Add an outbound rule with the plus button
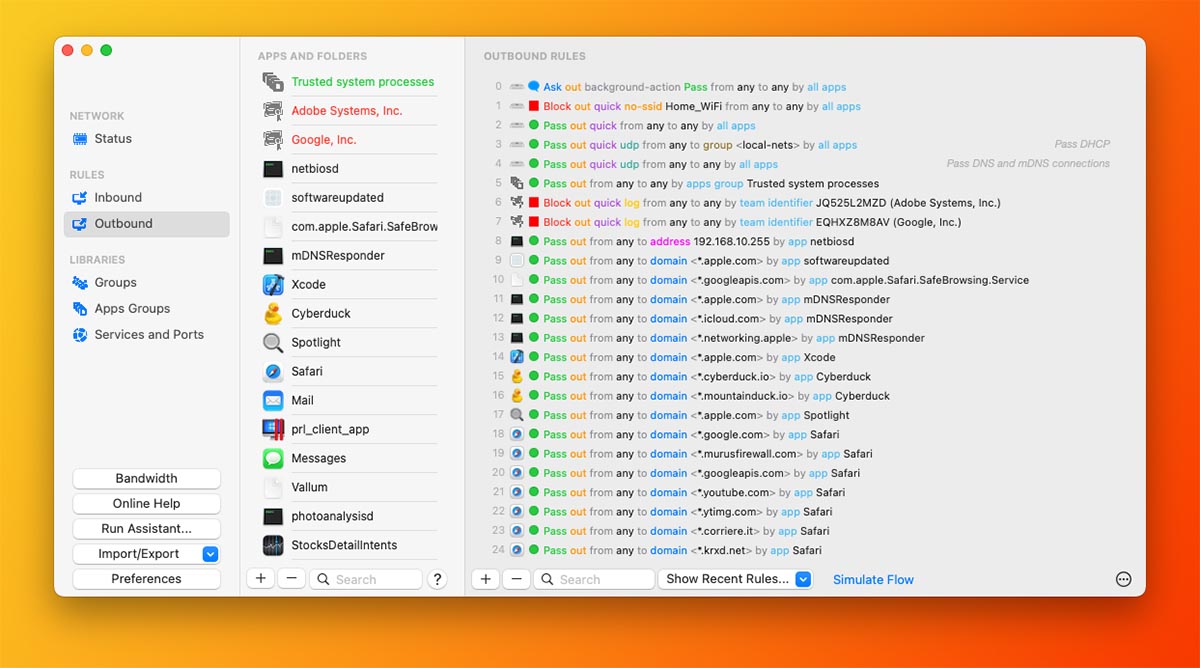This screenshot has width=1200, height=668. click(485, 579)
